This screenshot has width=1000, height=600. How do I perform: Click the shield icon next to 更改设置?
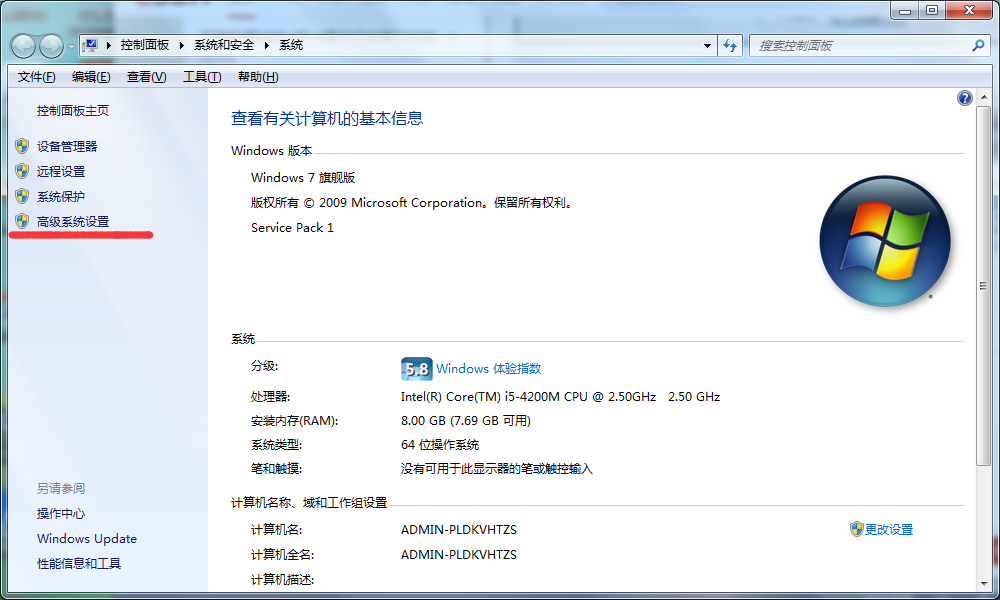(x=857, y=529)
